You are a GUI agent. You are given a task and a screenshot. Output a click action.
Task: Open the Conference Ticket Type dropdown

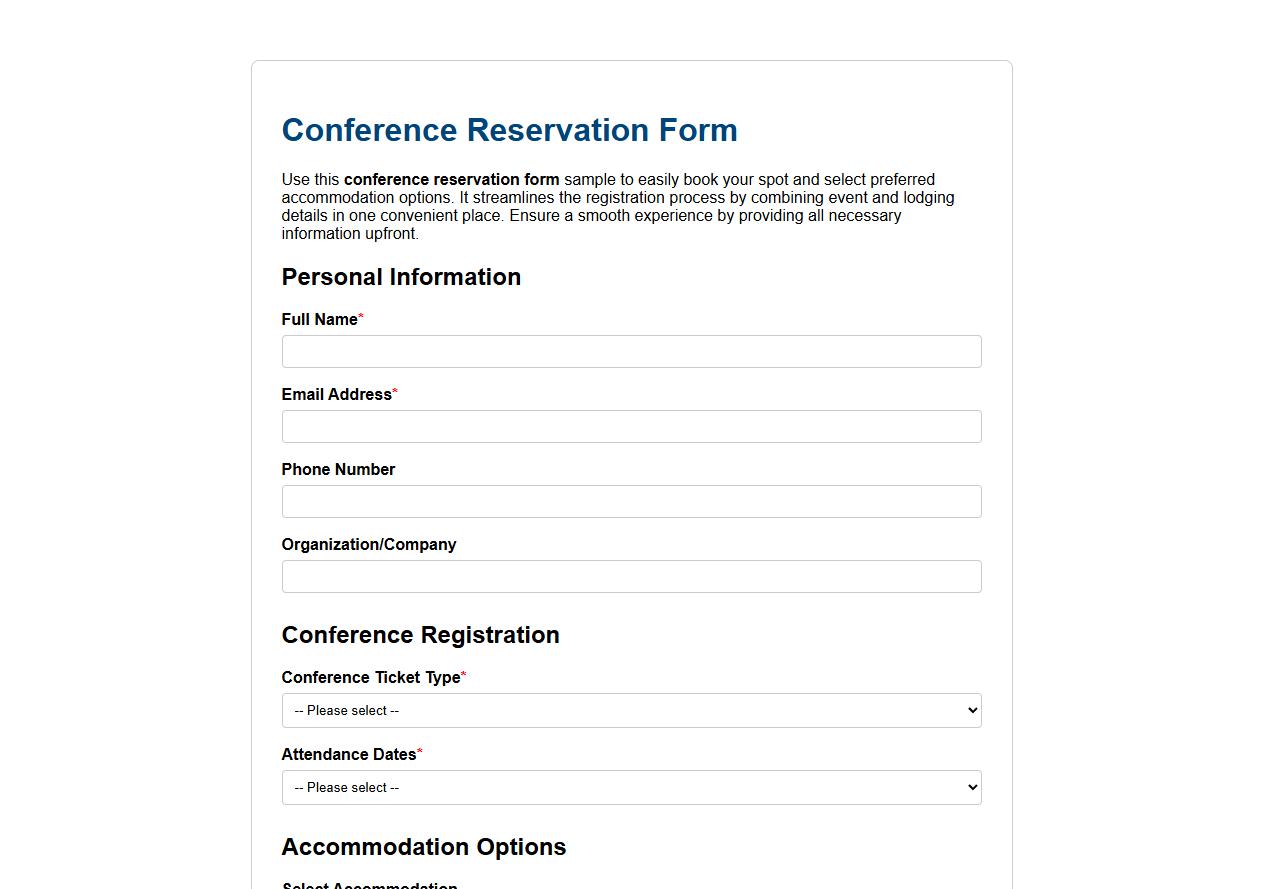click(631, 710)
